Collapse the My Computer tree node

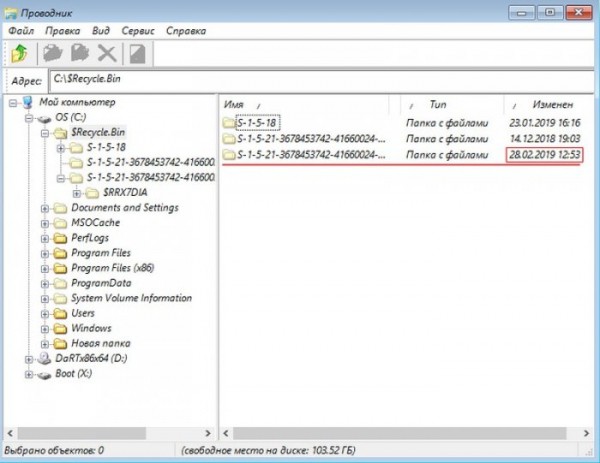tap(13, 103)
